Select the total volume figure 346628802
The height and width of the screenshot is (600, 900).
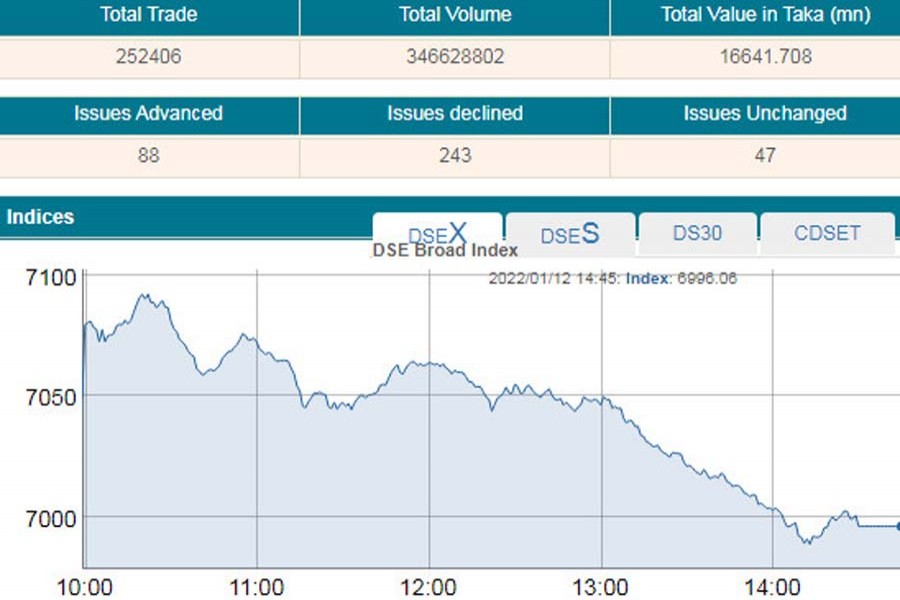[x=455, y=57]
